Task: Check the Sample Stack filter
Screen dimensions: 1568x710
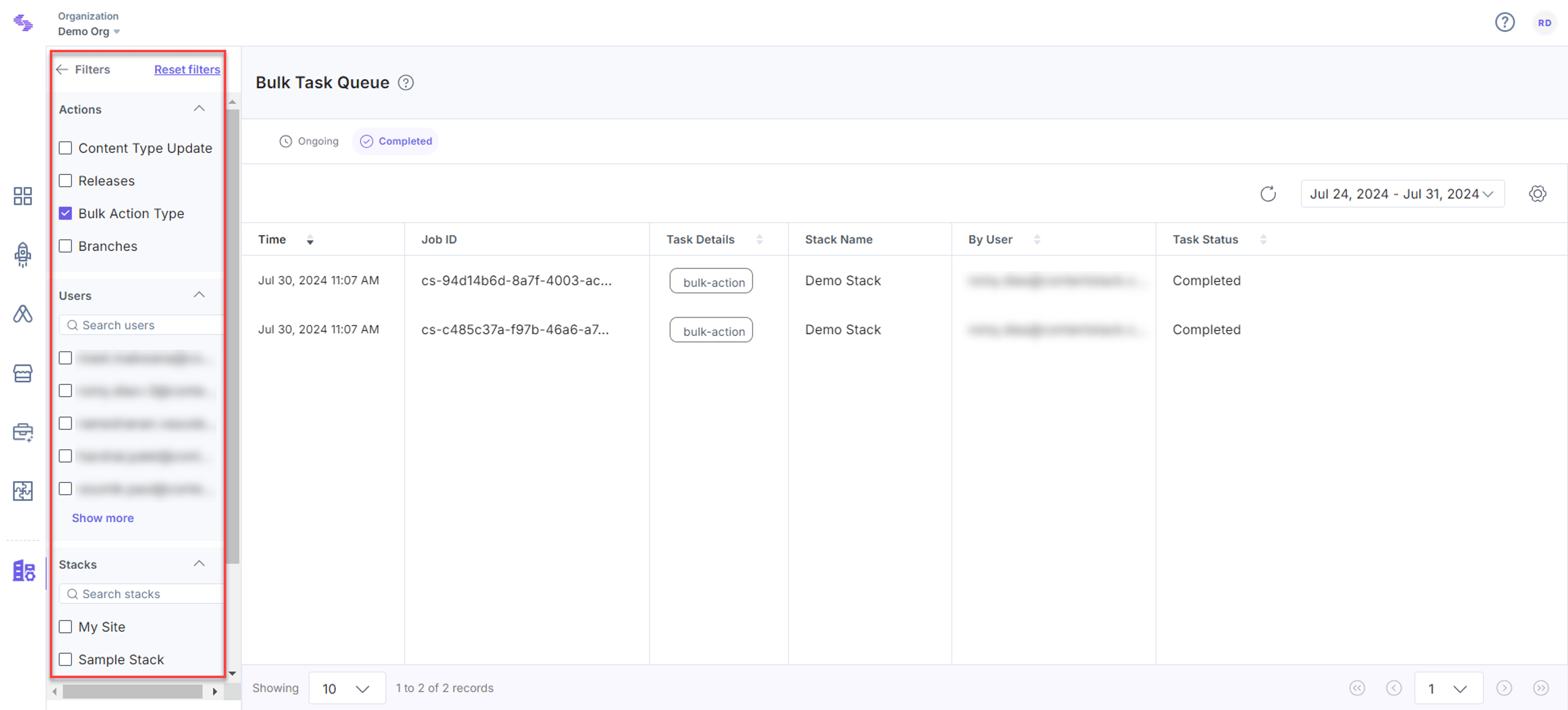Action: click(x=65, y=660)
